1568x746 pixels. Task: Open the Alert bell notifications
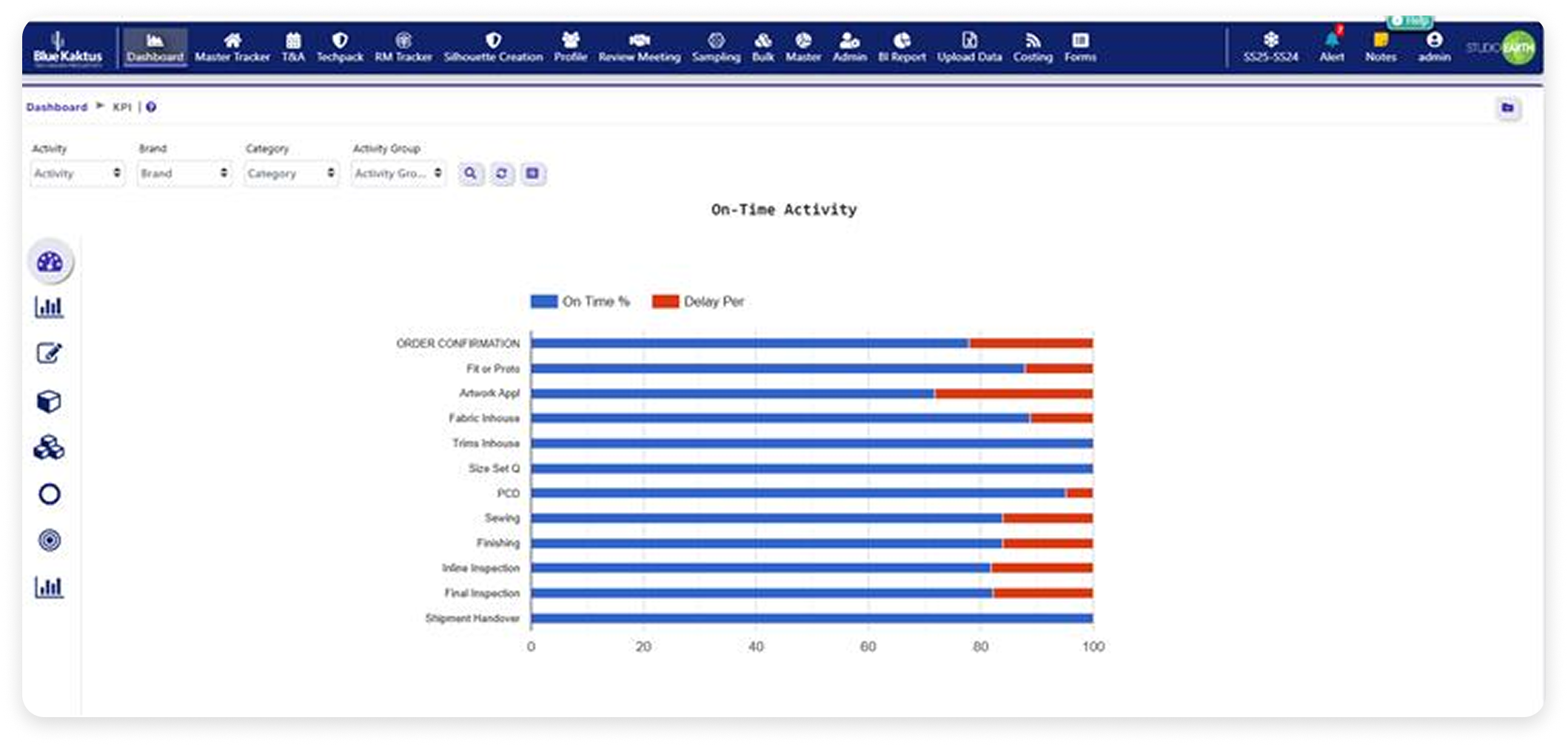1331,46
